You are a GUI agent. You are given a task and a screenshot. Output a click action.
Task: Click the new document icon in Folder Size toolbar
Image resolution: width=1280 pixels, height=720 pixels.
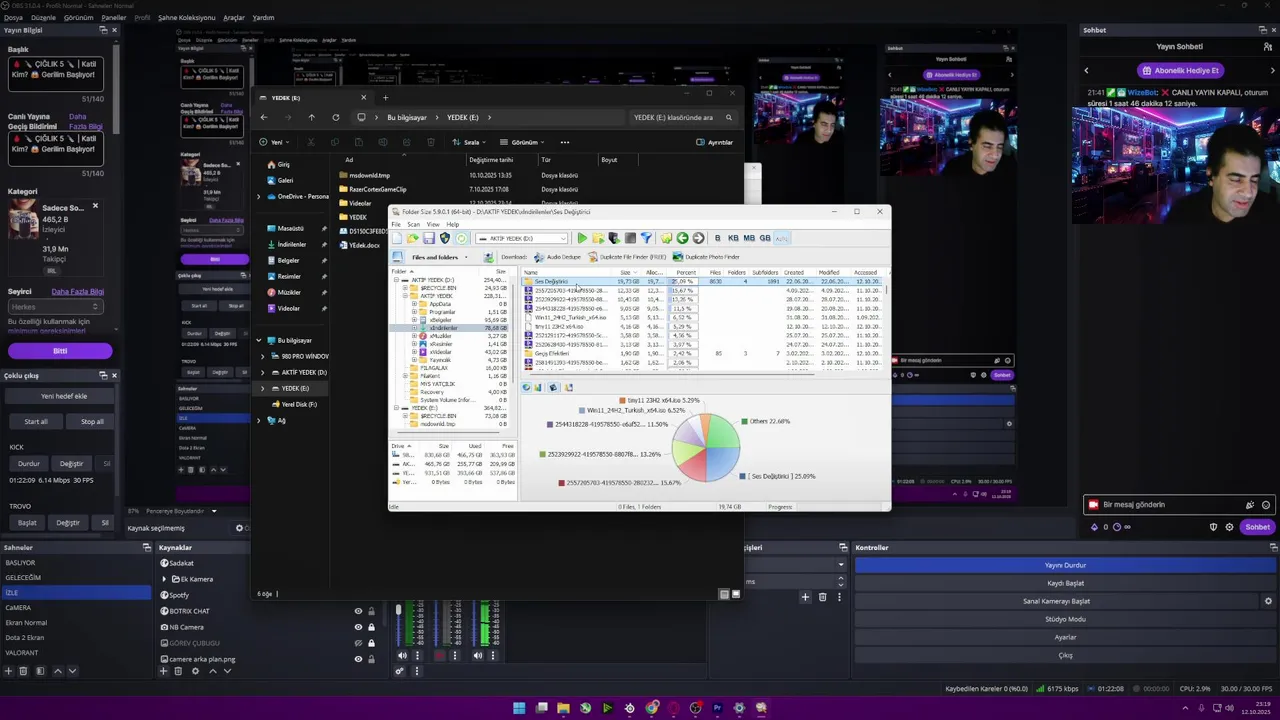click(x=397, y=238)
